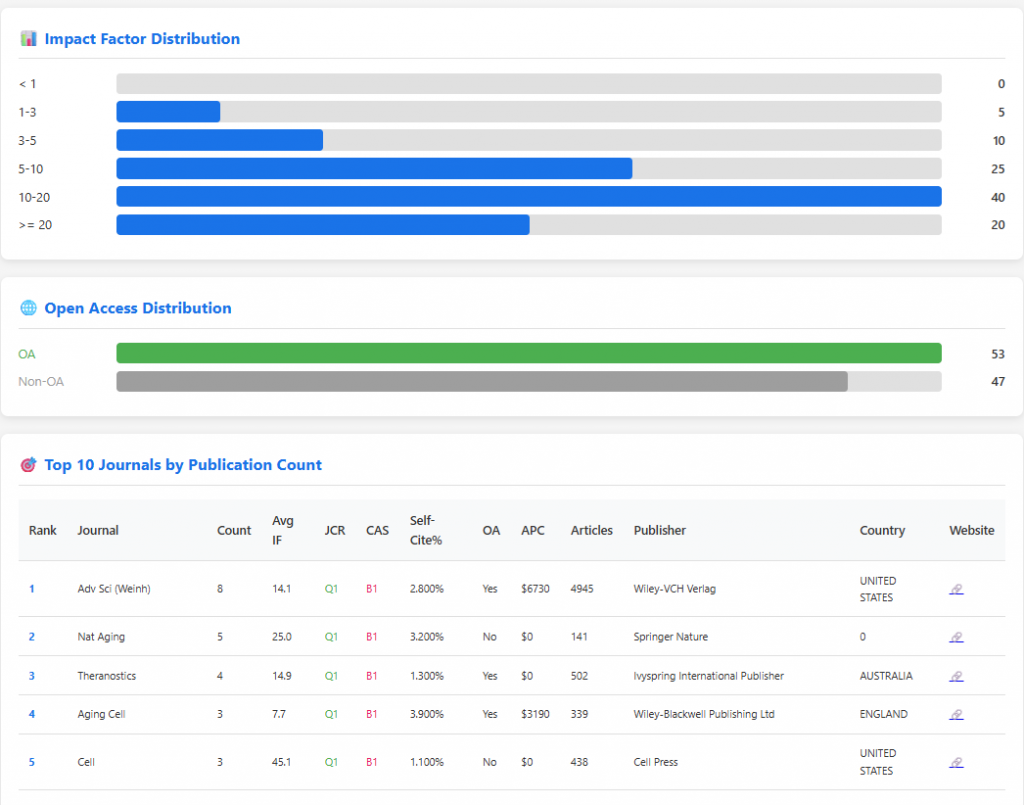
Task: Click the bar chart icon beside Impact Factor Distribution
Action: (28, 39)
